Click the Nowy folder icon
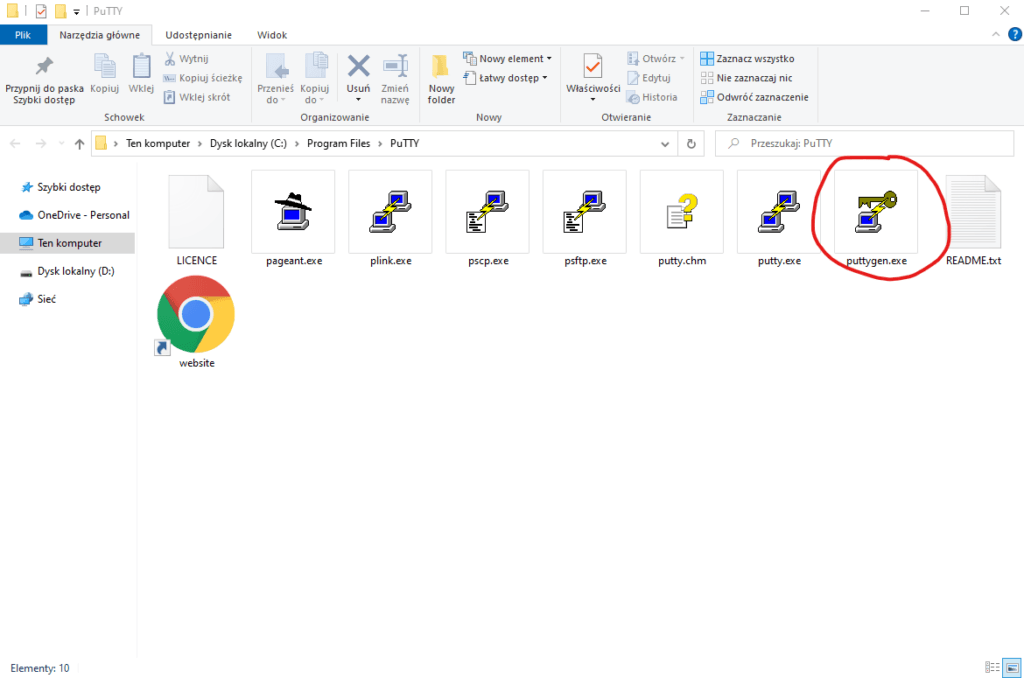Image resolution: width=1024 pixels, height=678 pixels. (x=441, y=79)
